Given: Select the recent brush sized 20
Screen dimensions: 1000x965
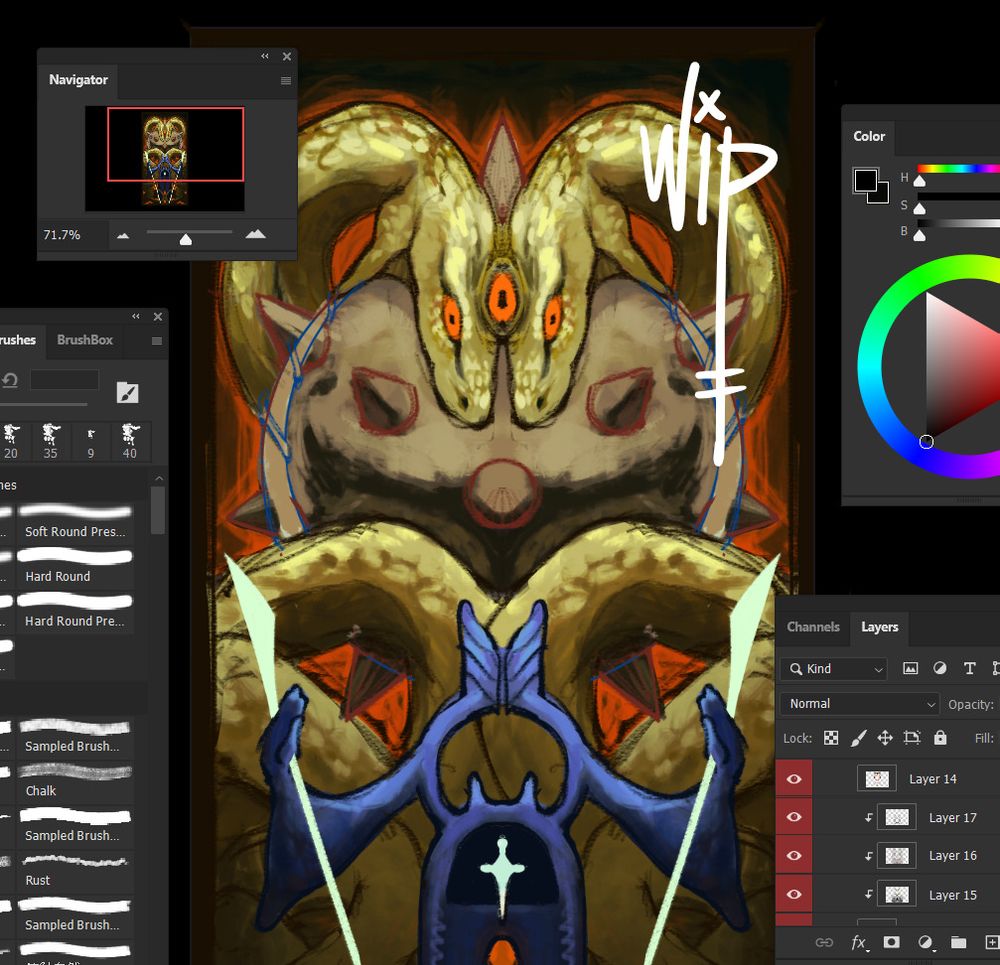Looking at the screenshot, I should tap(11, 441).
